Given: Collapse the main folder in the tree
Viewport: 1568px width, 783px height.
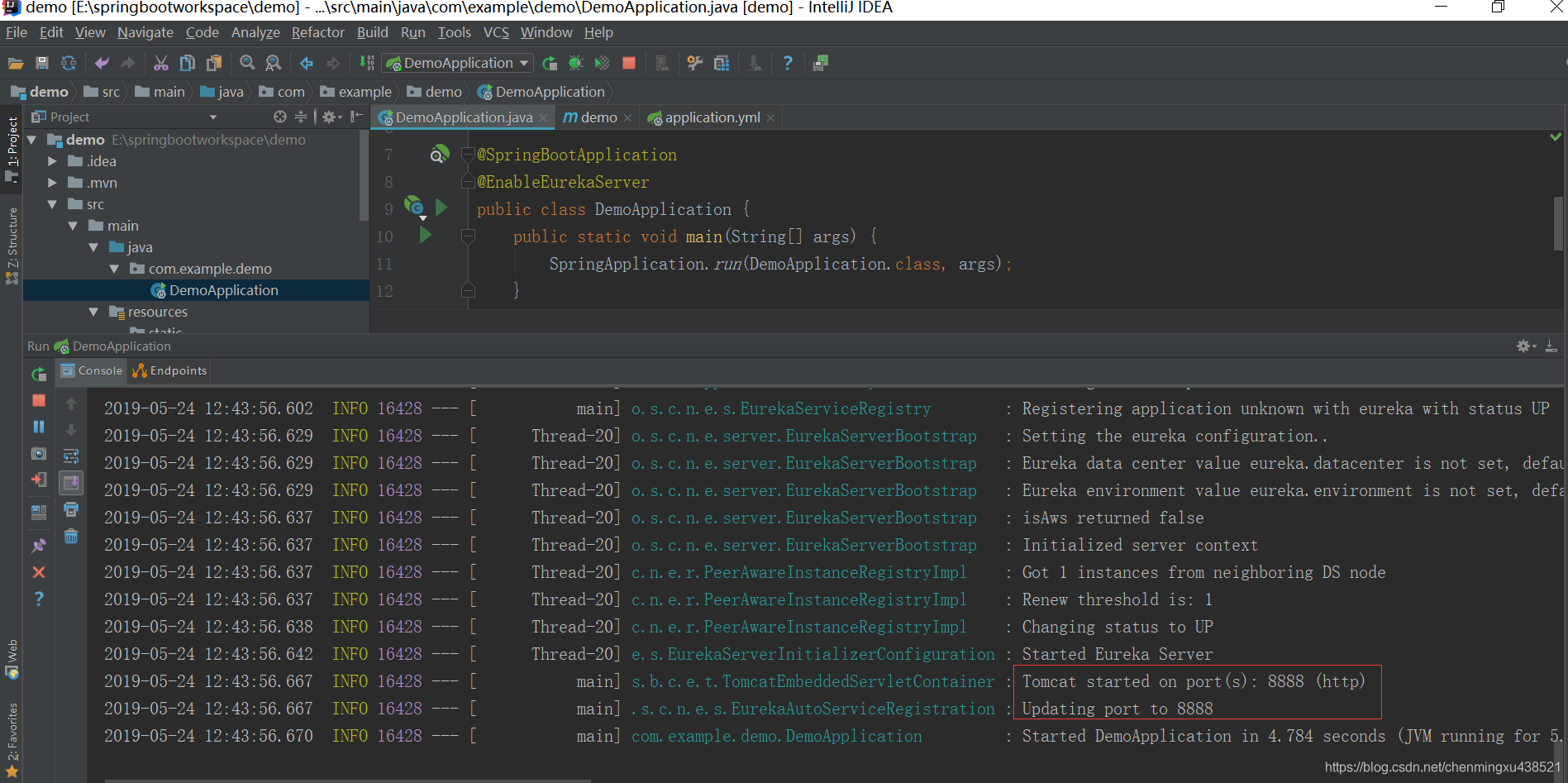Looking at the screenshot, I should [73, 226].
